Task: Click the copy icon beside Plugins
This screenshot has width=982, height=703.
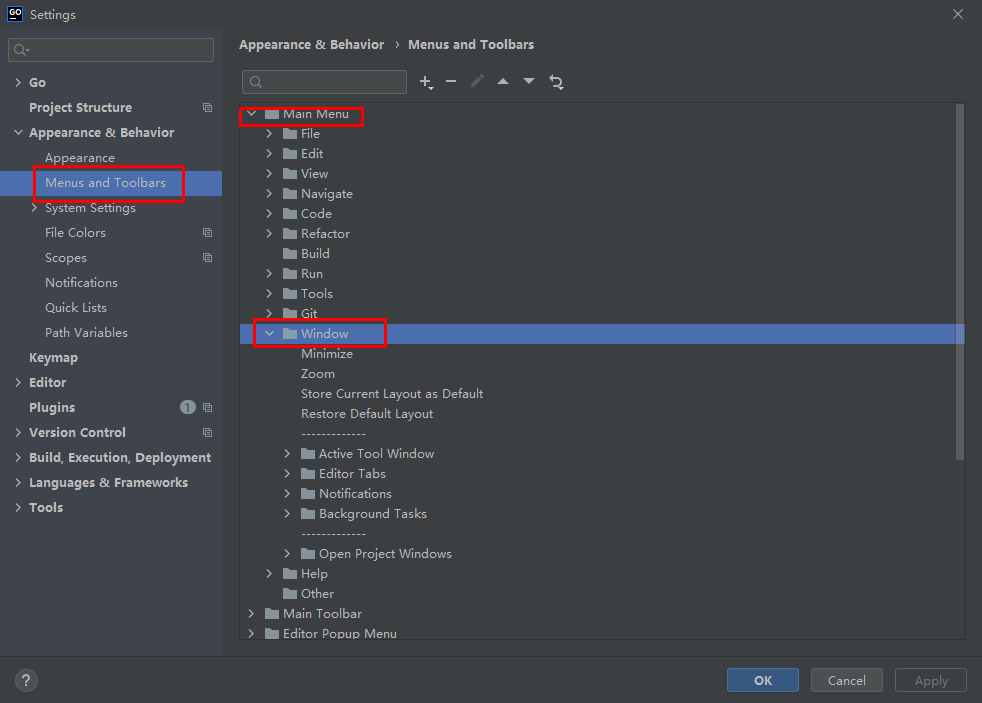Action: pos(207,408)
